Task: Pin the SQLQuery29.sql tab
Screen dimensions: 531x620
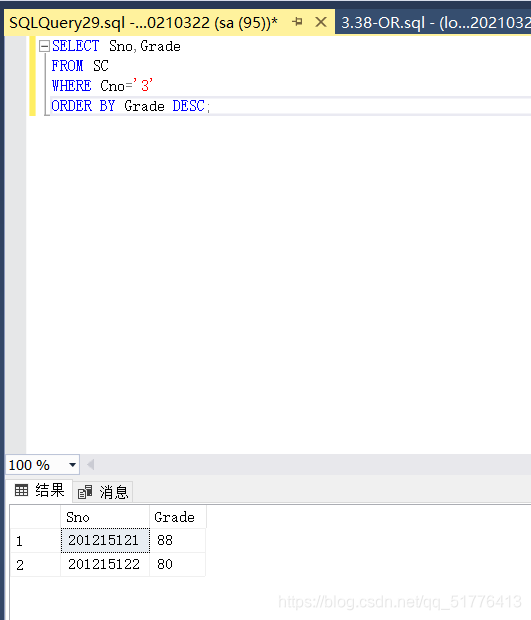Action: pyautogui.click(x=297, y=22)
